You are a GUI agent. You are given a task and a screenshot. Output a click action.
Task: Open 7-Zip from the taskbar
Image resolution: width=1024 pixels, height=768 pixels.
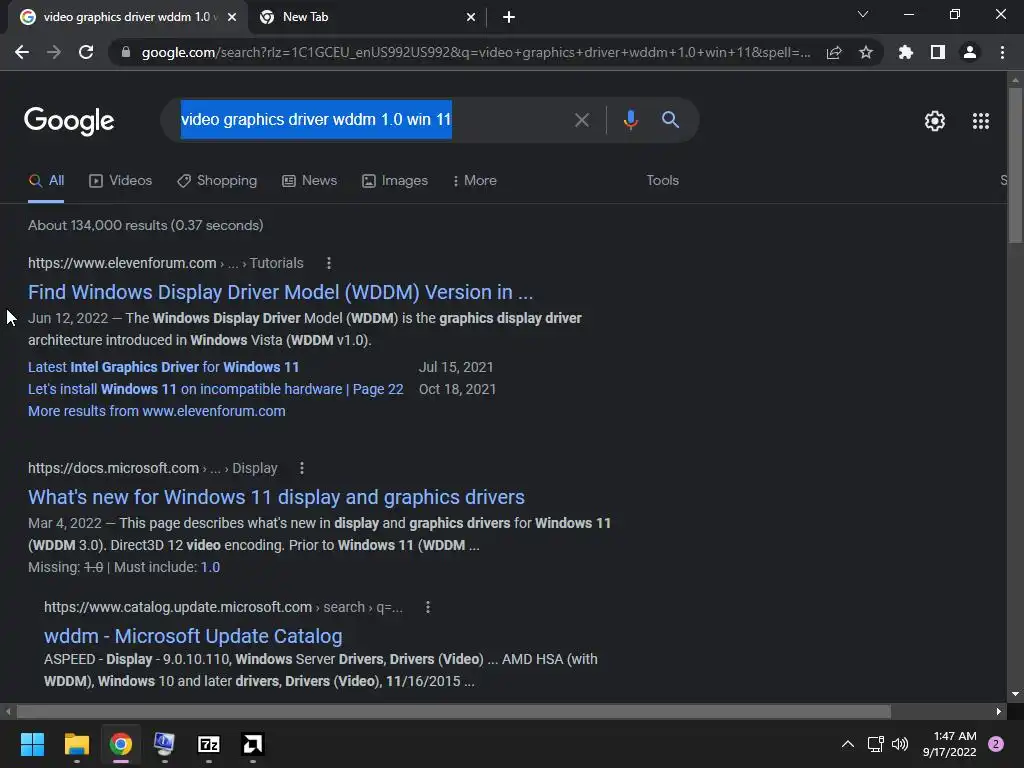(x=208, y=744)
